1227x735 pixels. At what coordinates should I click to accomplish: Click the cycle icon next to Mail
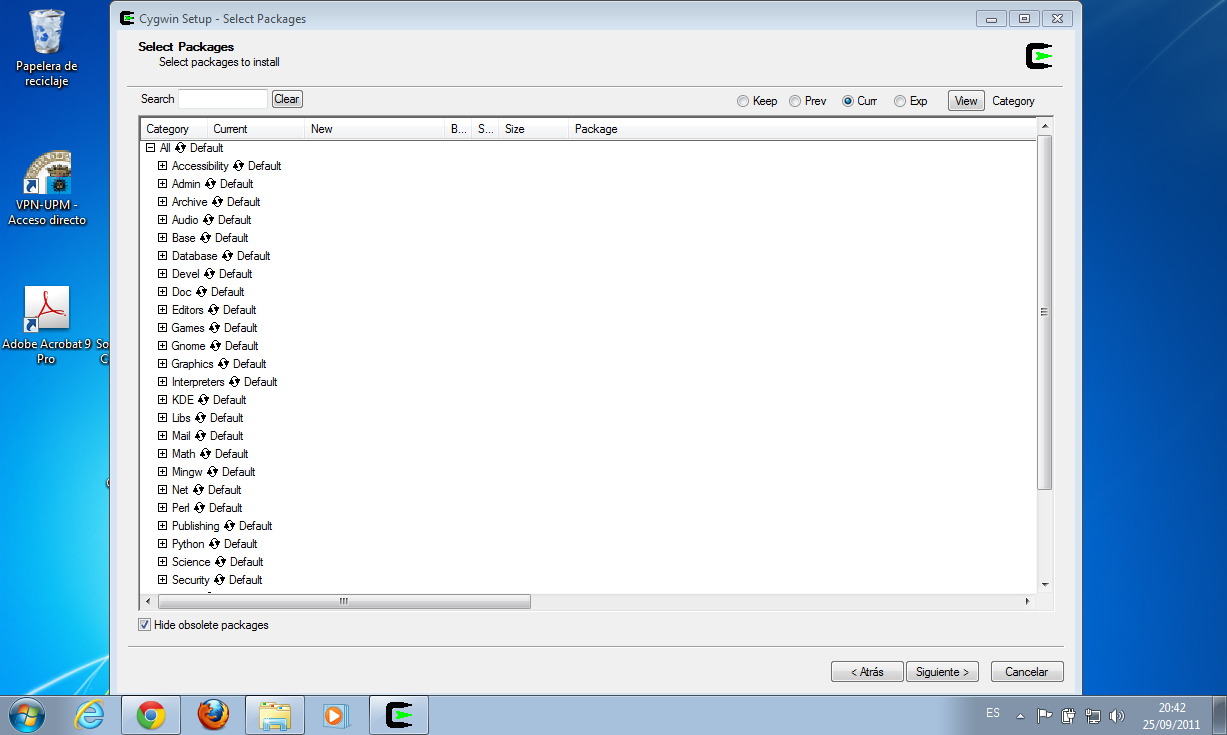201,436
